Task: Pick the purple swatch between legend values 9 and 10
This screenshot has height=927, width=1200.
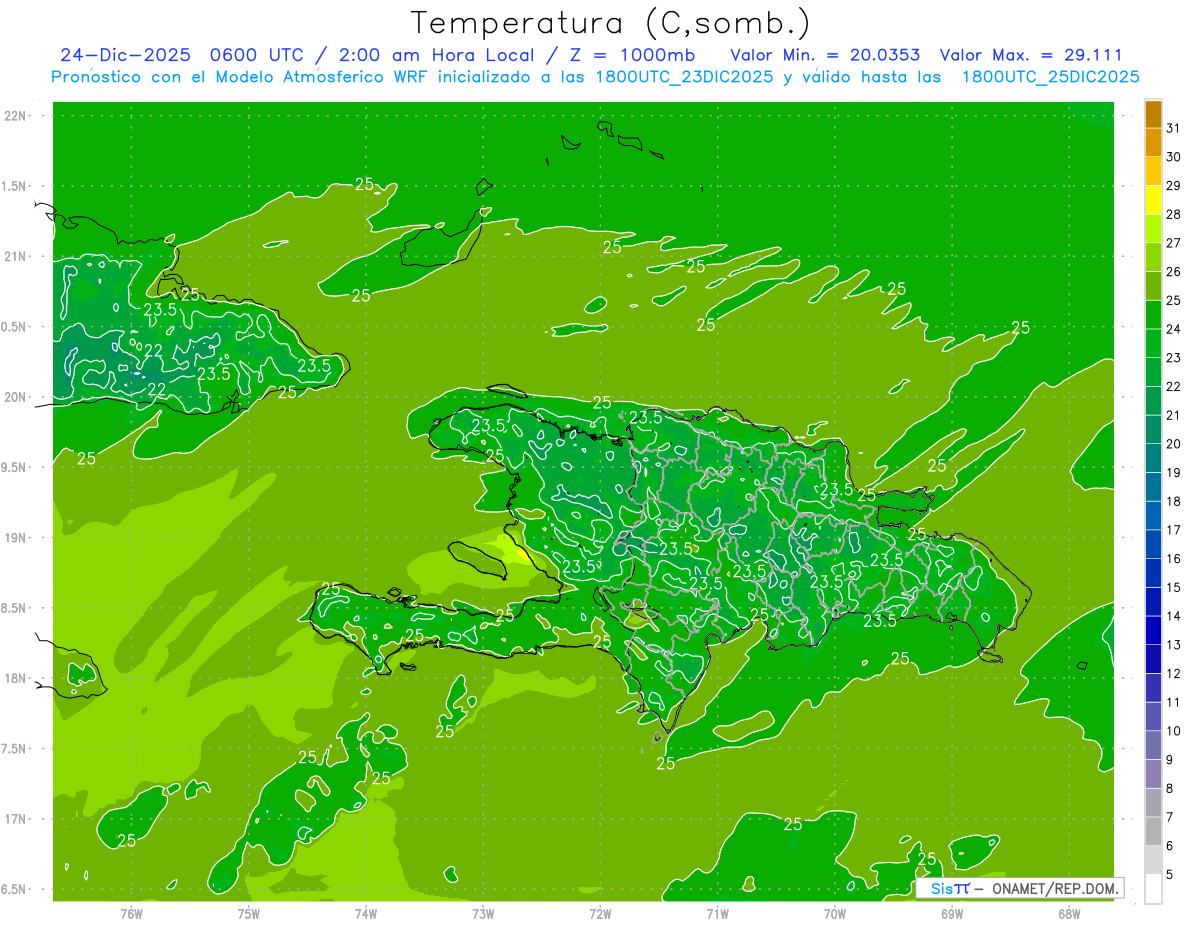Action: [x=1153, y=745]
